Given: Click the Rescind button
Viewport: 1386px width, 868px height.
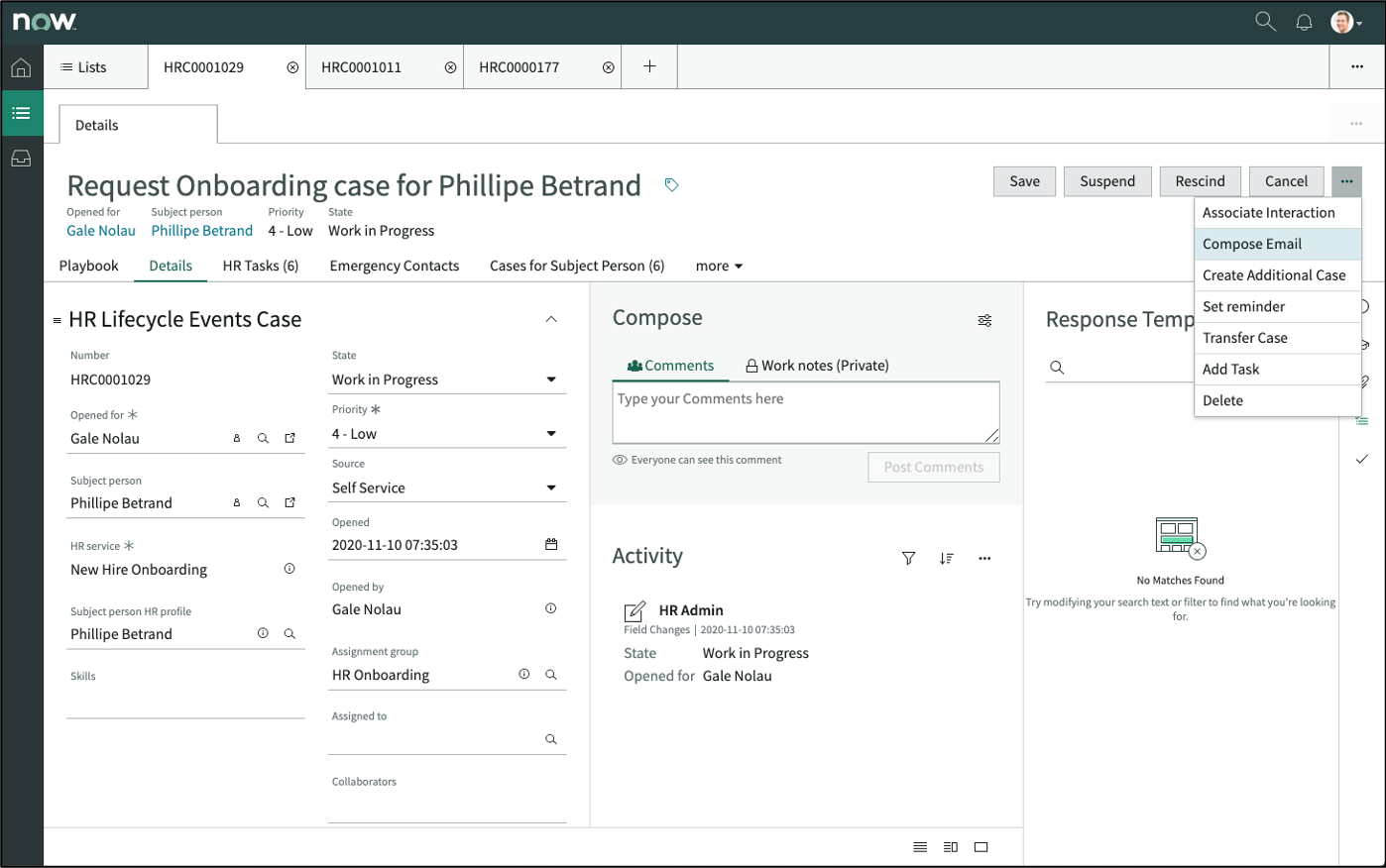Looking at the screenshot, I should click(x=1200, y=181).
